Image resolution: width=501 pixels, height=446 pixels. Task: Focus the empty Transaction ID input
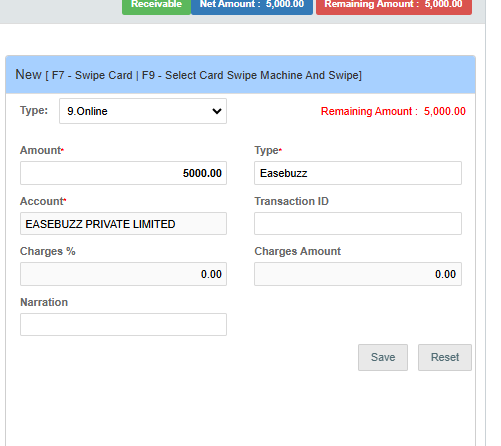358,224
